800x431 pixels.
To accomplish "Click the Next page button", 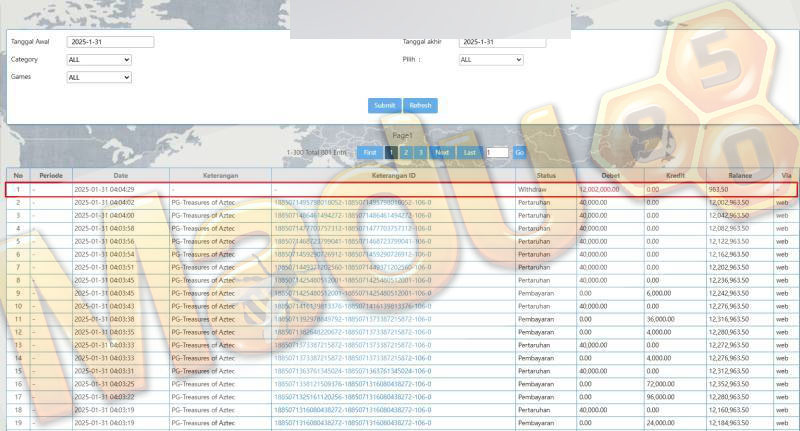I will pyautogui.click(x=442, y=153).
